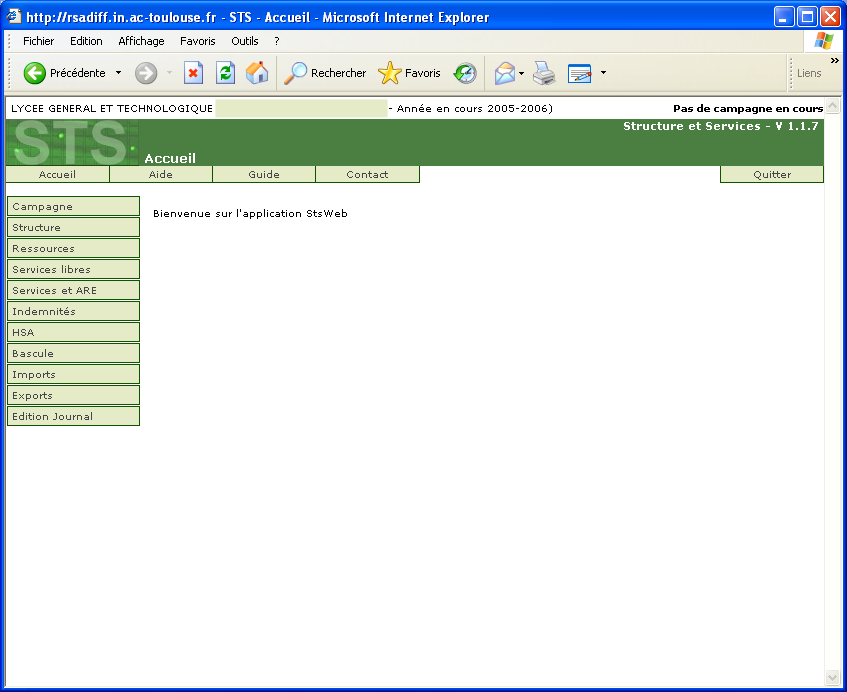Open the ? help menu
The image size is (847, 692).
point(277,41)
